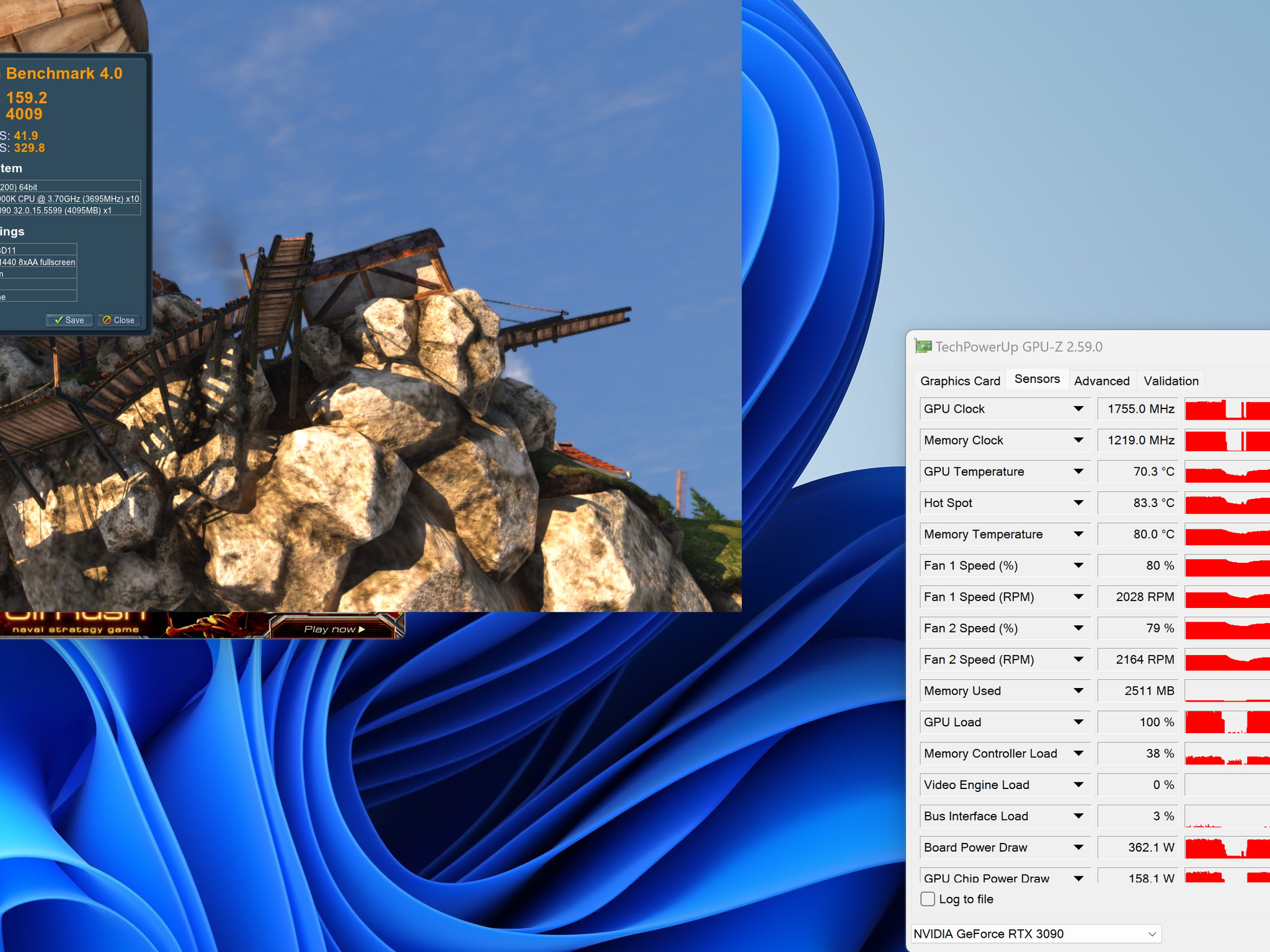The width and height of the screenshot is (1270, 952).
Task: Click the GPU Temperature value 70.3 °C
Action: (x=1139, y=472)
